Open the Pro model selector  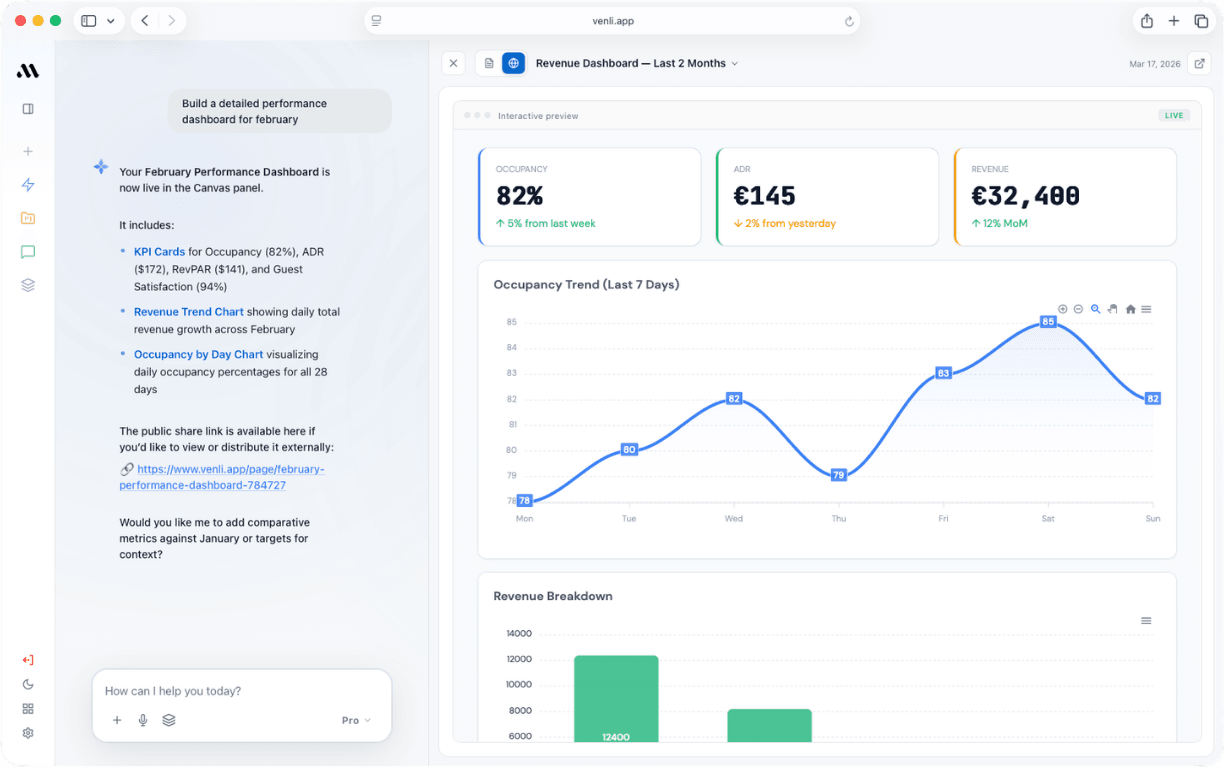click(x=356, y=720)
